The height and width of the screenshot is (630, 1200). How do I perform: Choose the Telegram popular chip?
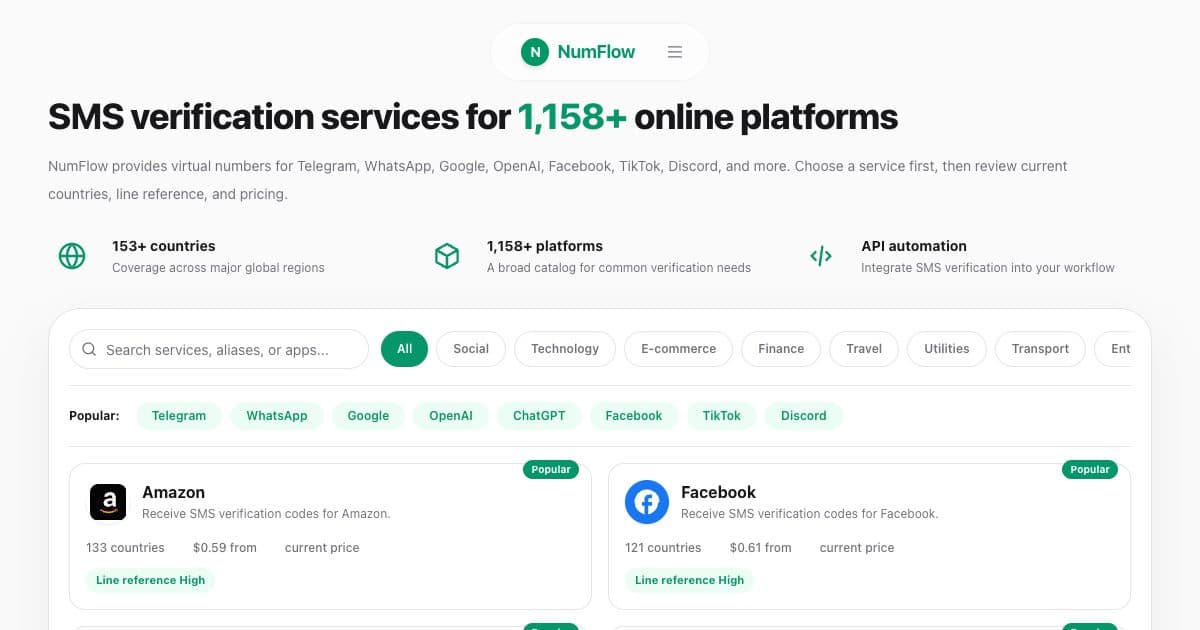click(179, 416)
